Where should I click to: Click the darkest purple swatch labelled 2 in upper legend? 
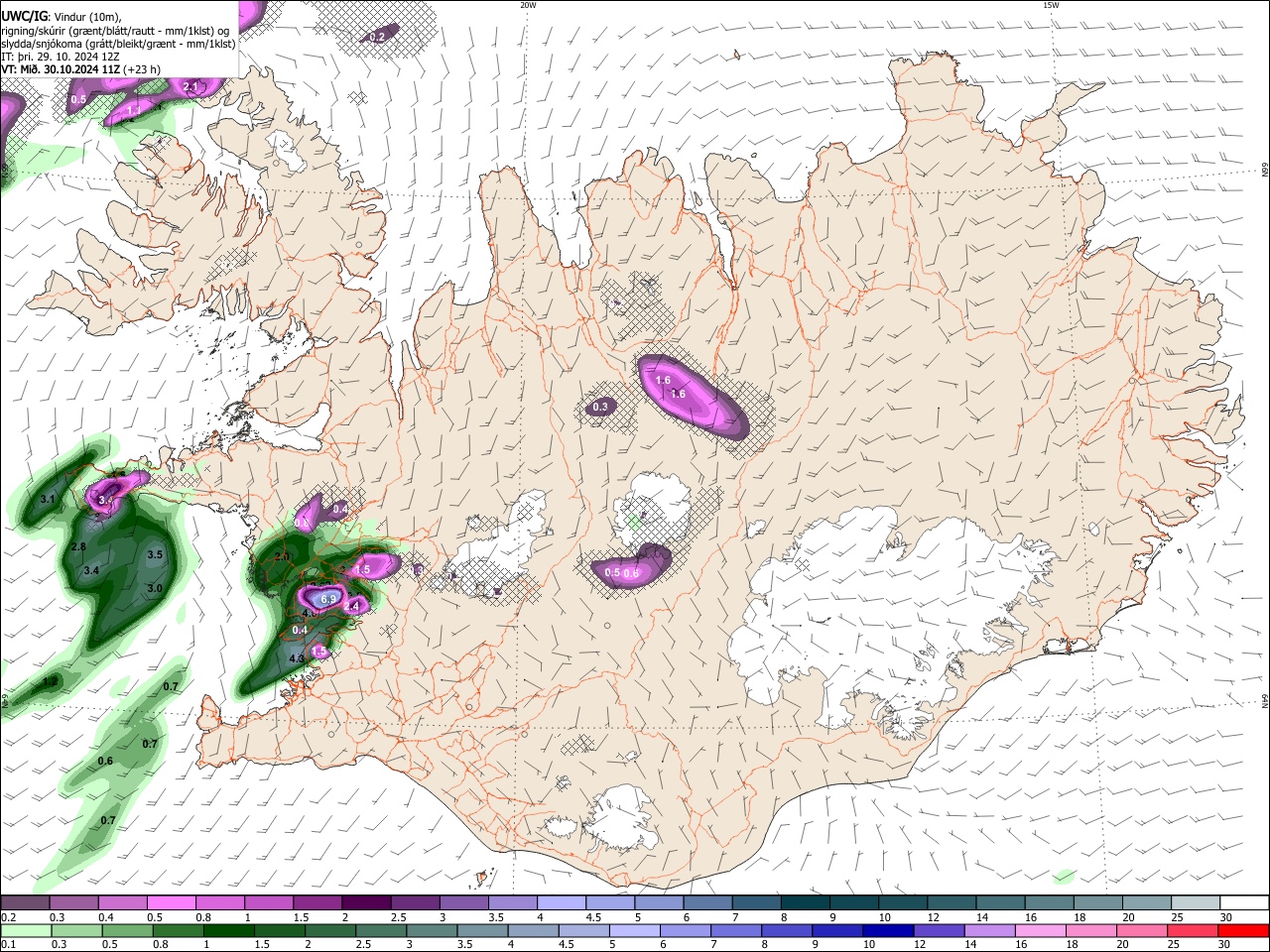click(x=366, y=903)
